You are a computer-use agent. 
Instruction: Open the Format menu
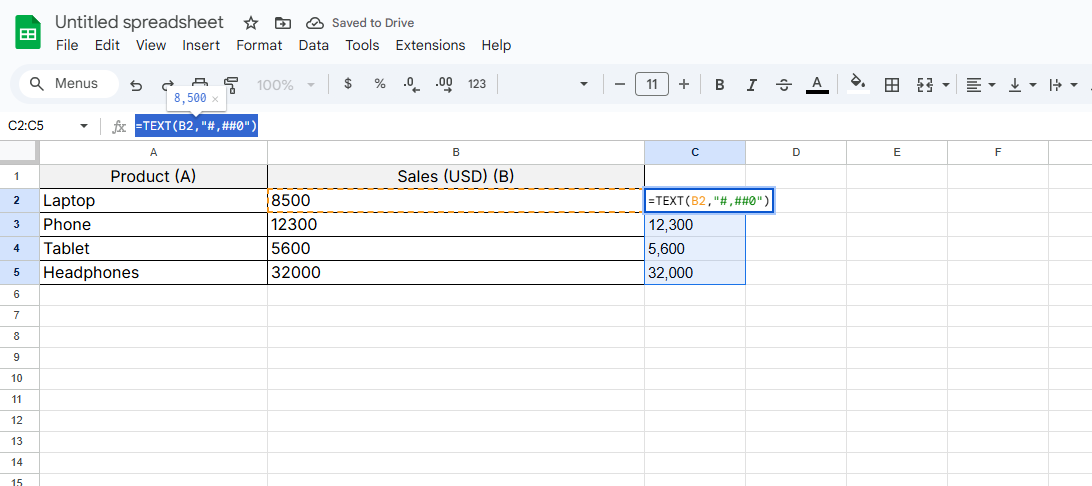(259, 45)
